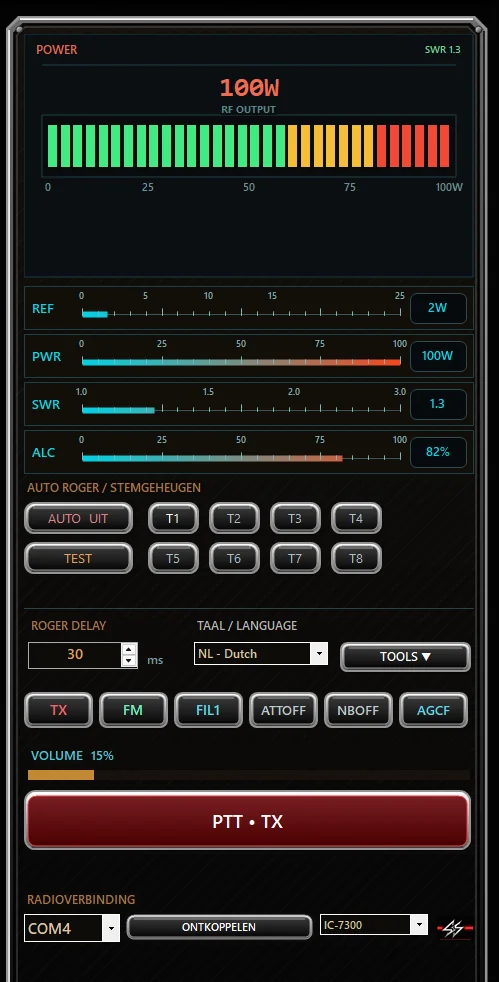
Task: Play voice memory T2
Action: (x=234, y=518)
